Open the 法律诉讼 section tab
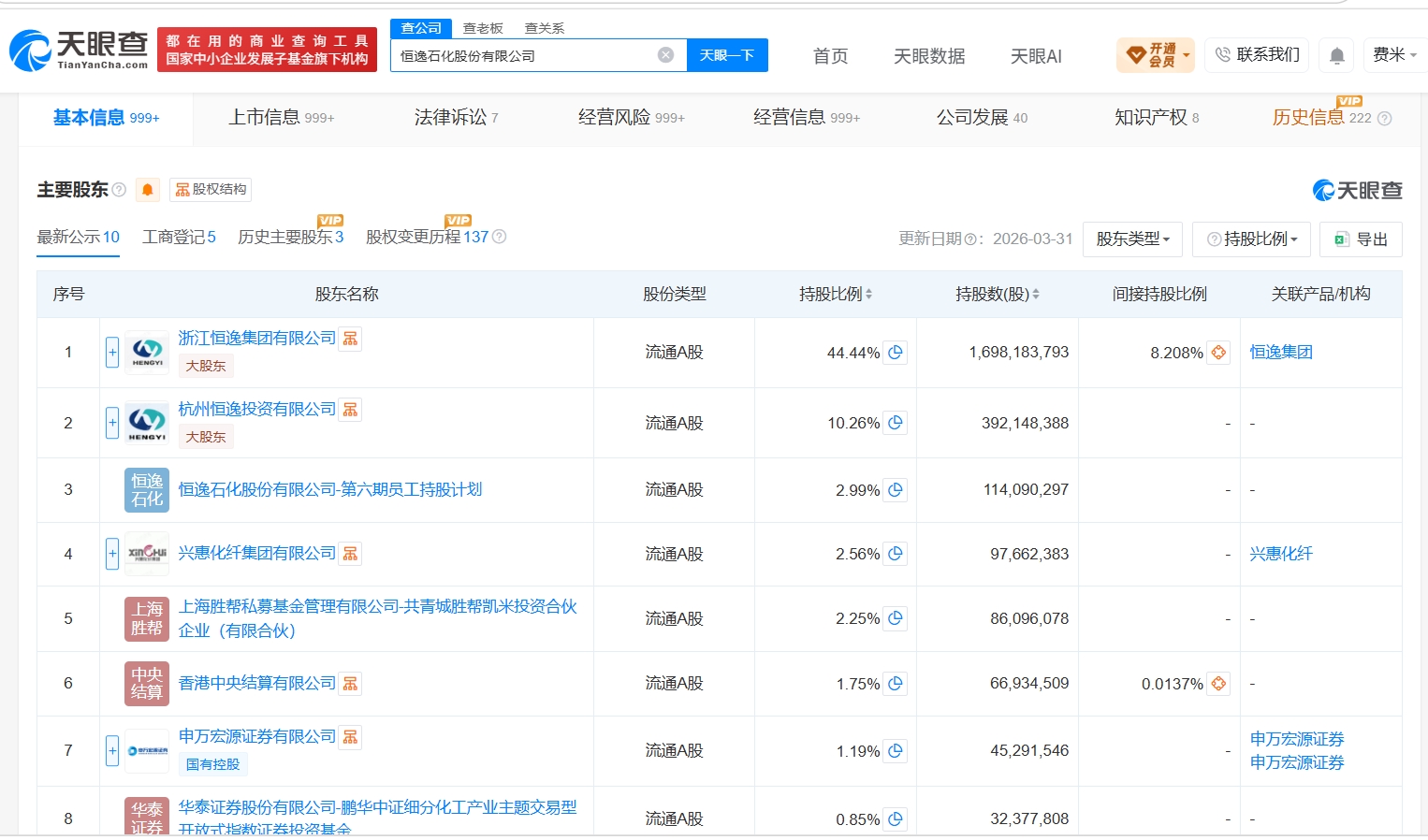The width and height of the screenshot is (1428, 840). click(x=456, y=118)
